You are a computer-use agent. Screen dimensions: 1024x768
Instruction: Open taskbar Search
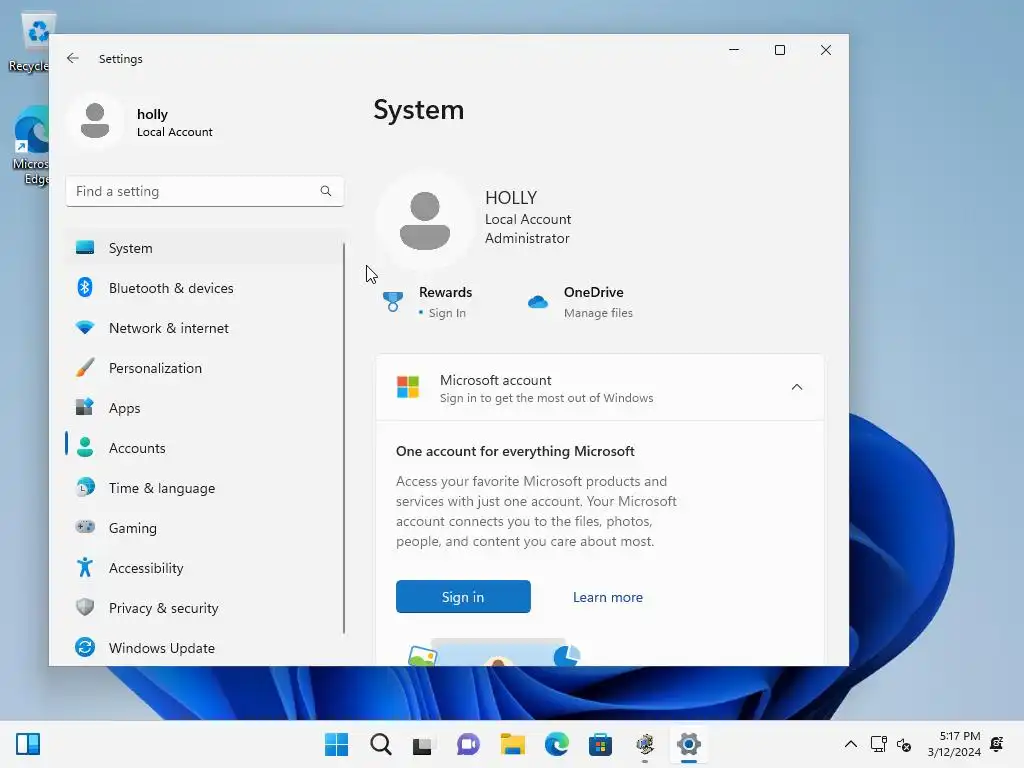[381, 744]
